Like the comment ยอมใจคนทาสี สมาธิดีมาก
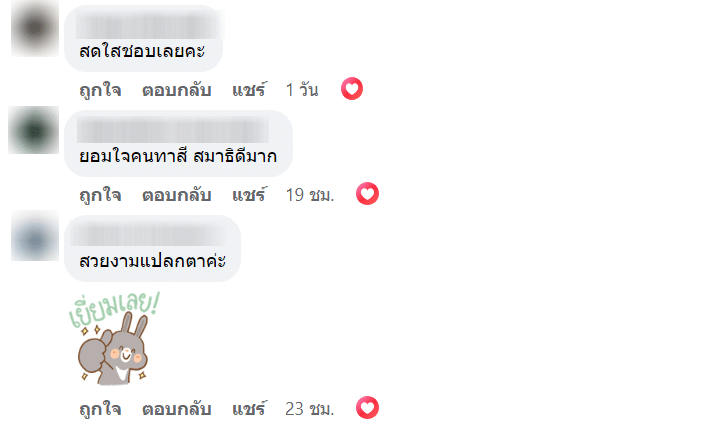The height and width of the screenshot is (421, 728). (x=100, y=194)
